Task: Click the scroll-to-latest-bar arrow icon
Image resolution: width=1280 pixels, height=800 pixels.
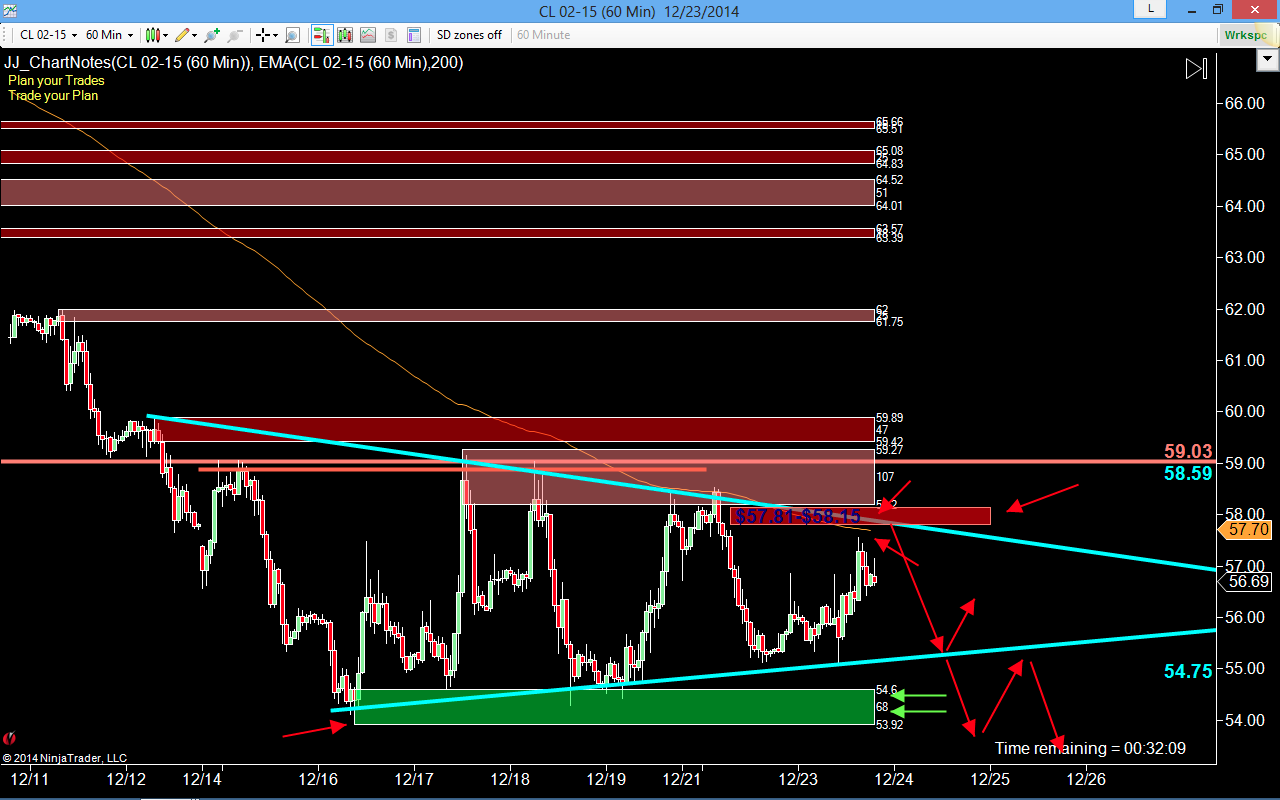Action: pyautogui.click(x=1196, y=69)
